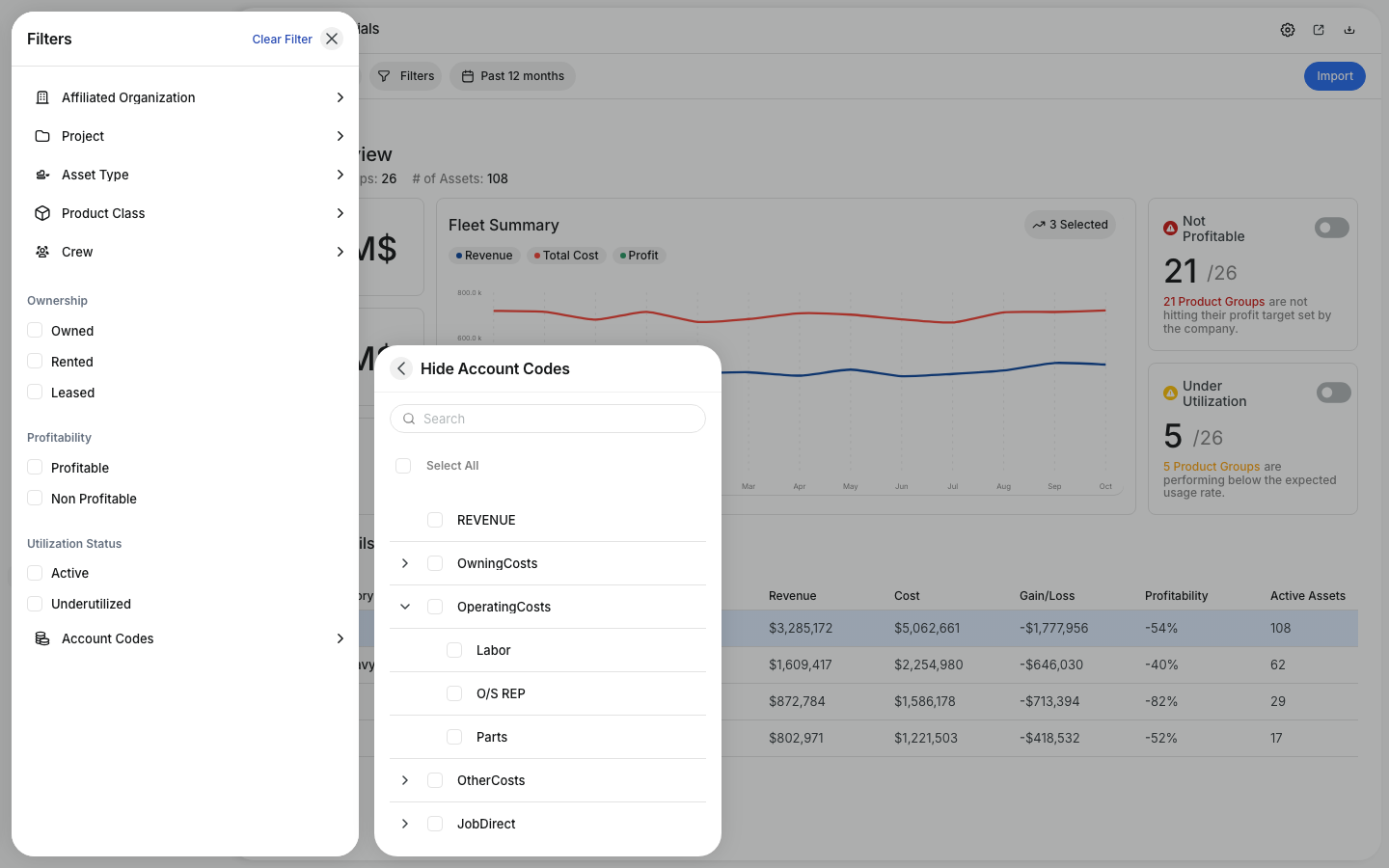Check the Leased ownership checkbox

35,392
